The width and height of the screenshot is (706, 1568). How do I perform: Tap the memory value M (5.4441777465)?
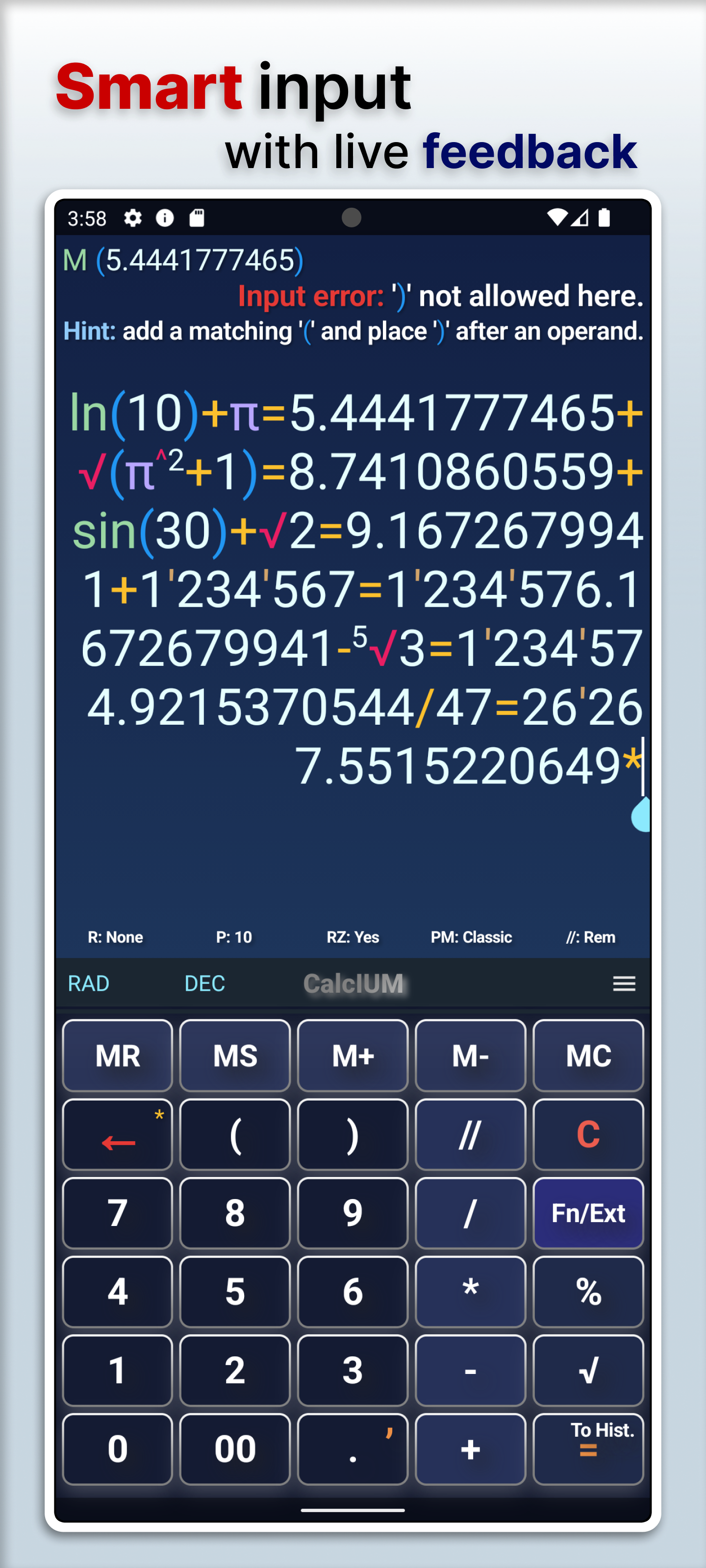pos(183,261)
